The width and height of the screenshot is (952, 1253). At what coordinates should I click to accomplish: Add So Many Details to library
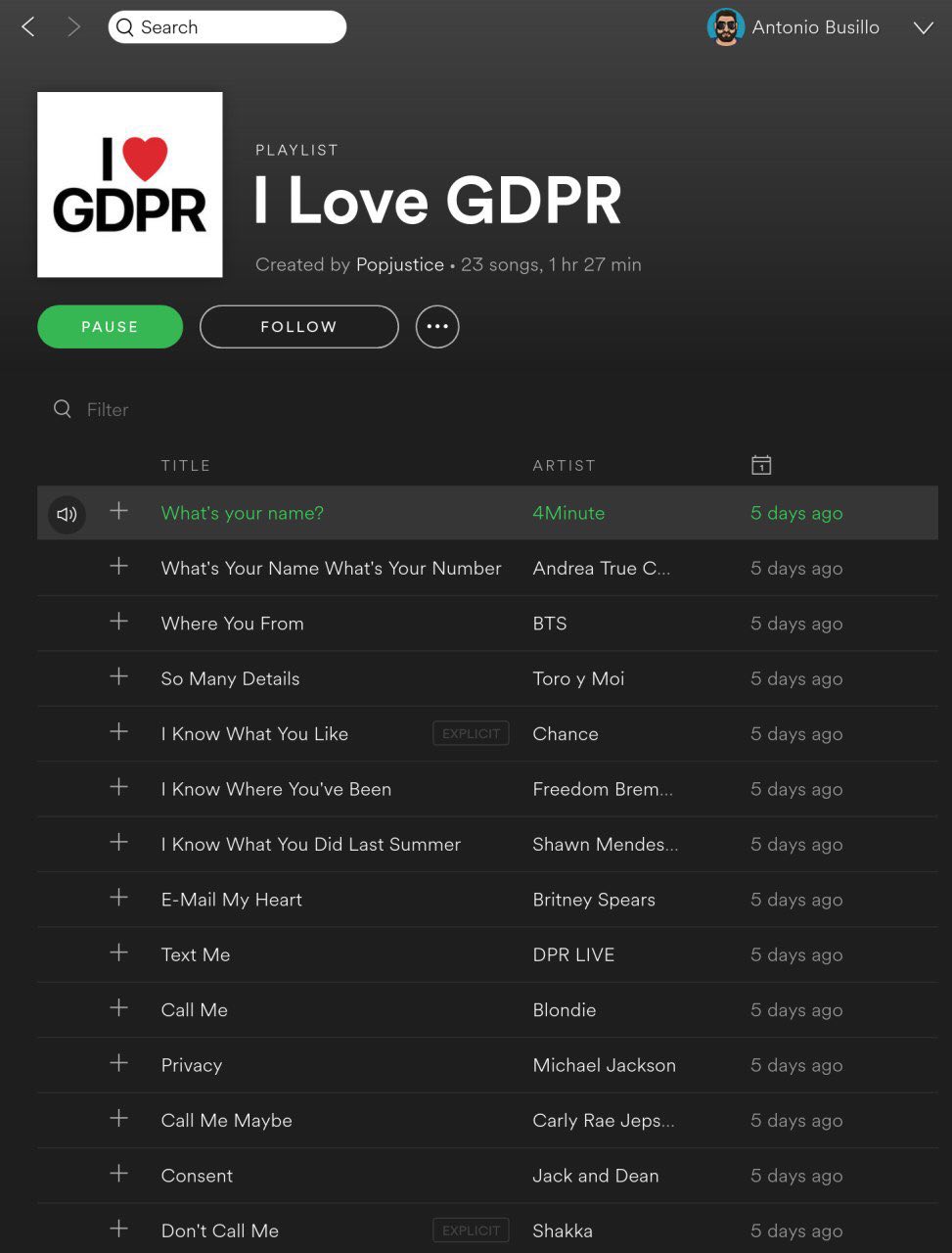118,676
